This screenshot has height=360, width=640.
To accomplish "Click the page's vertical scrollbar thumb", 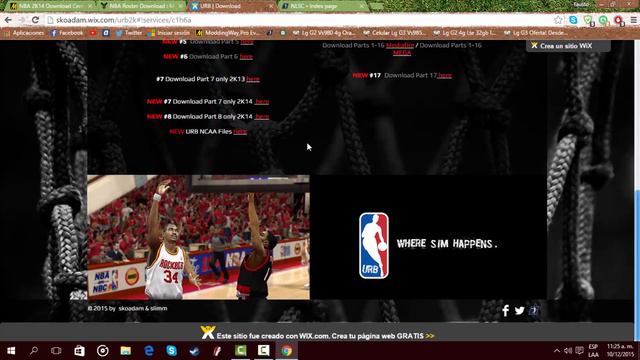I will [x=637, y=265].
